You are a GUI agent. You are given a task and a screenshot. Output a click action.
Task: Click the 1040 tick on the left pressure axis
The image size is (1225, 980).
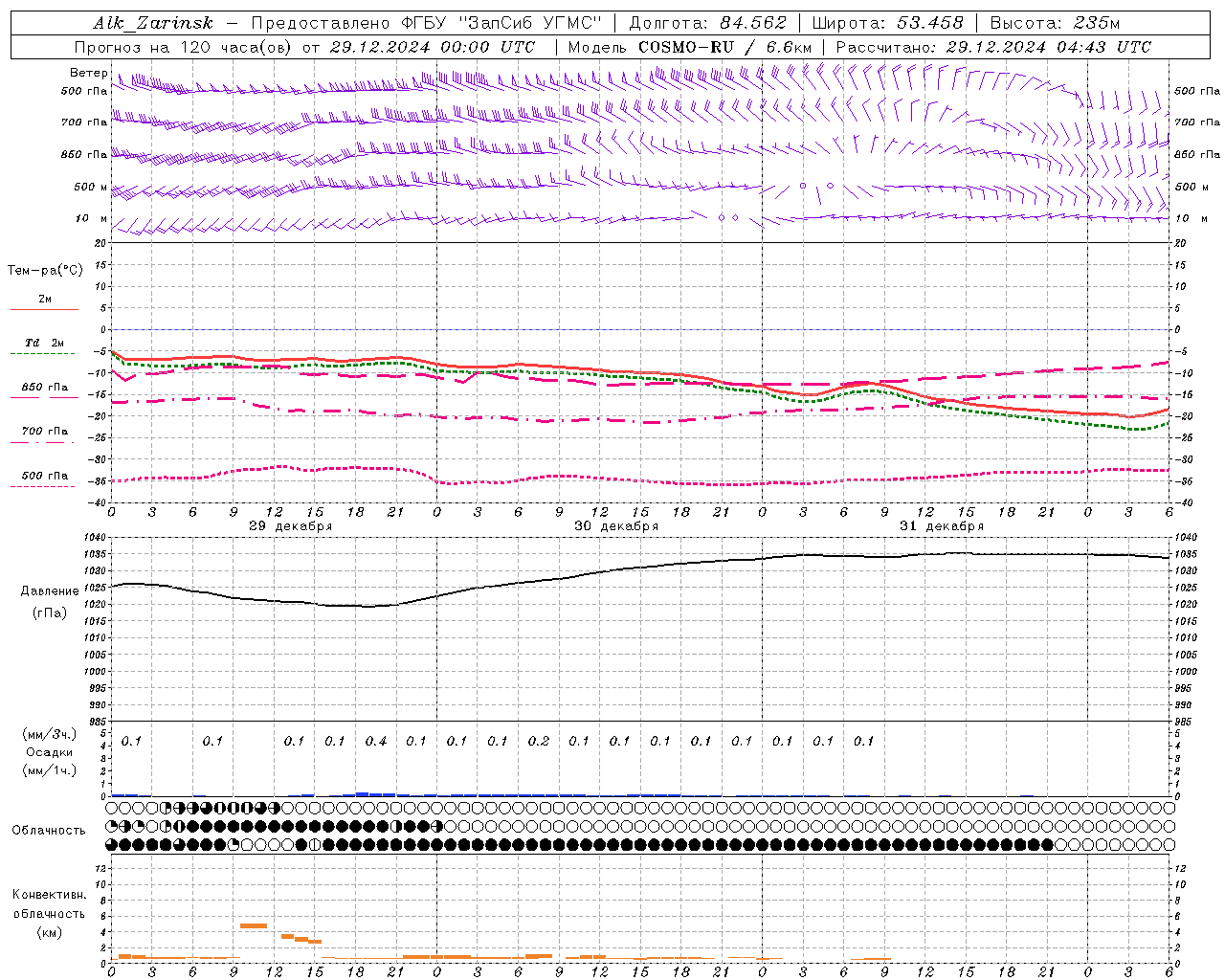[96, 538]
